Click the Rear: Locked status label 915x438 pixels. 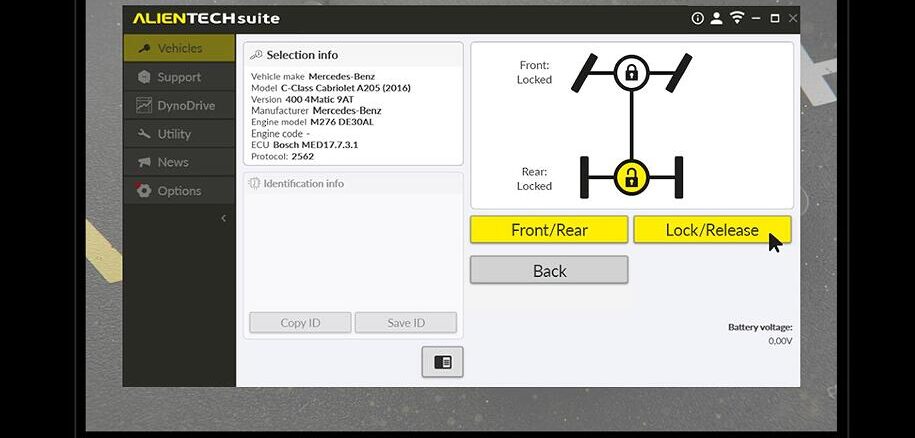coord(534,178)
